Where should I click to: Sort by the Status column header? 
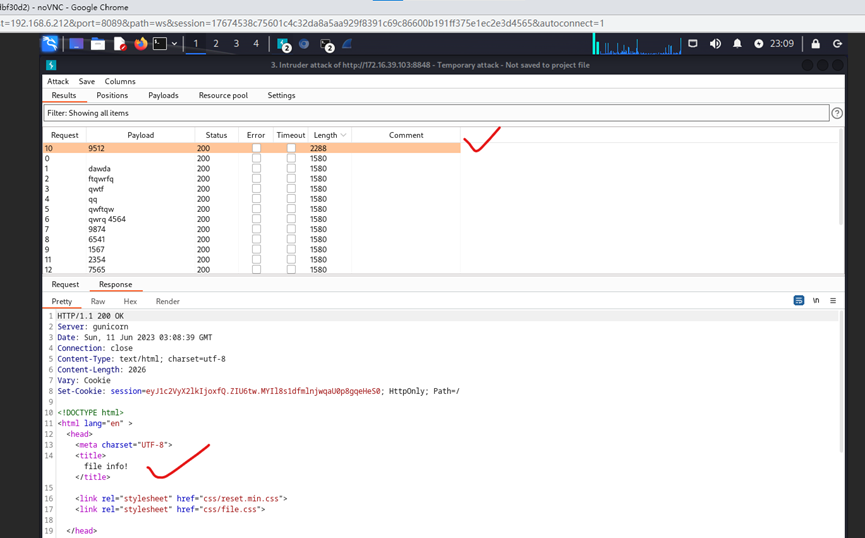pos(216,135)
